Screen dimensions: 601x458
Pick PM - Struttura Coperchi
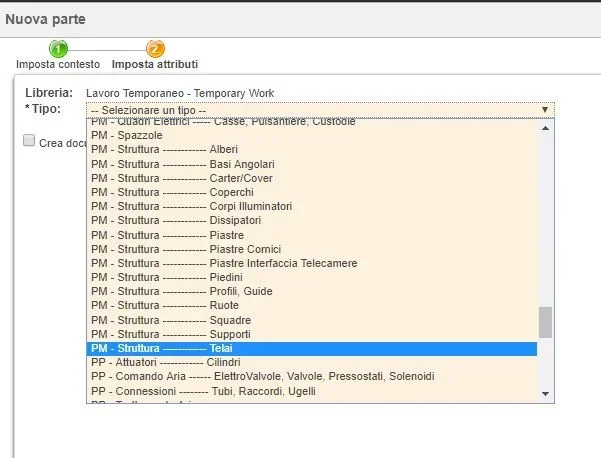pos(312,192)
